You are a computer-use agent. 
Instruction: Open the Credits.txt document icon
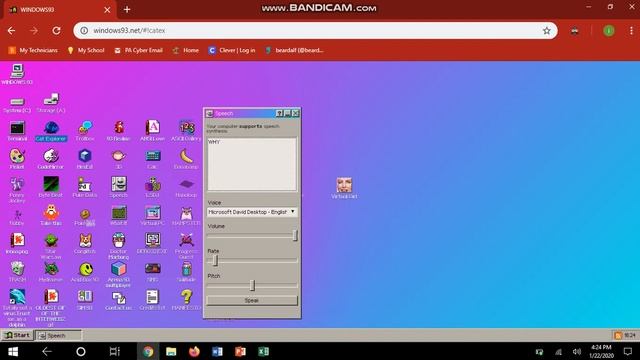pyautogui.click(x=152, y=300)
